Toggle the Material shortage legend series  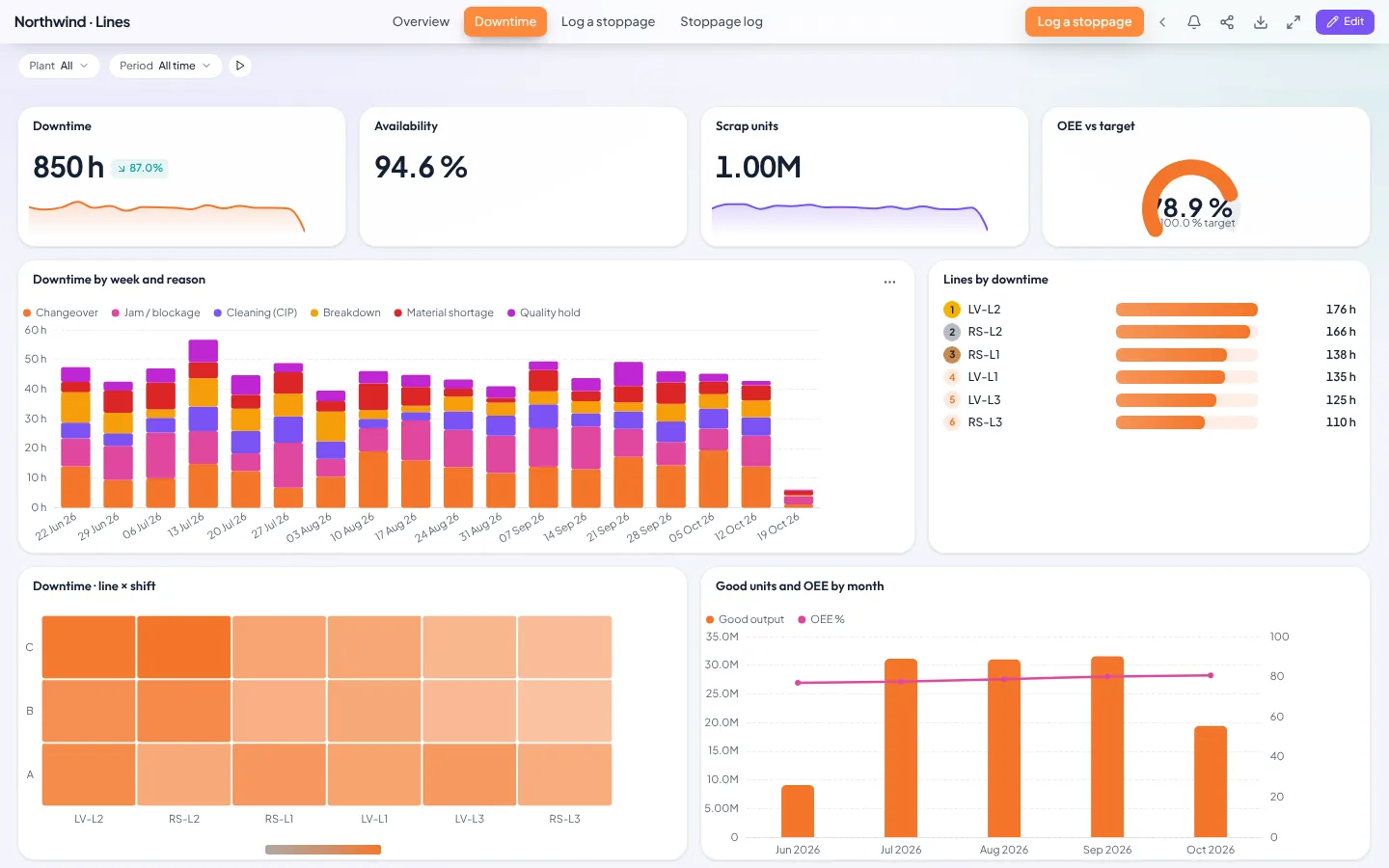tap(444, 312)
